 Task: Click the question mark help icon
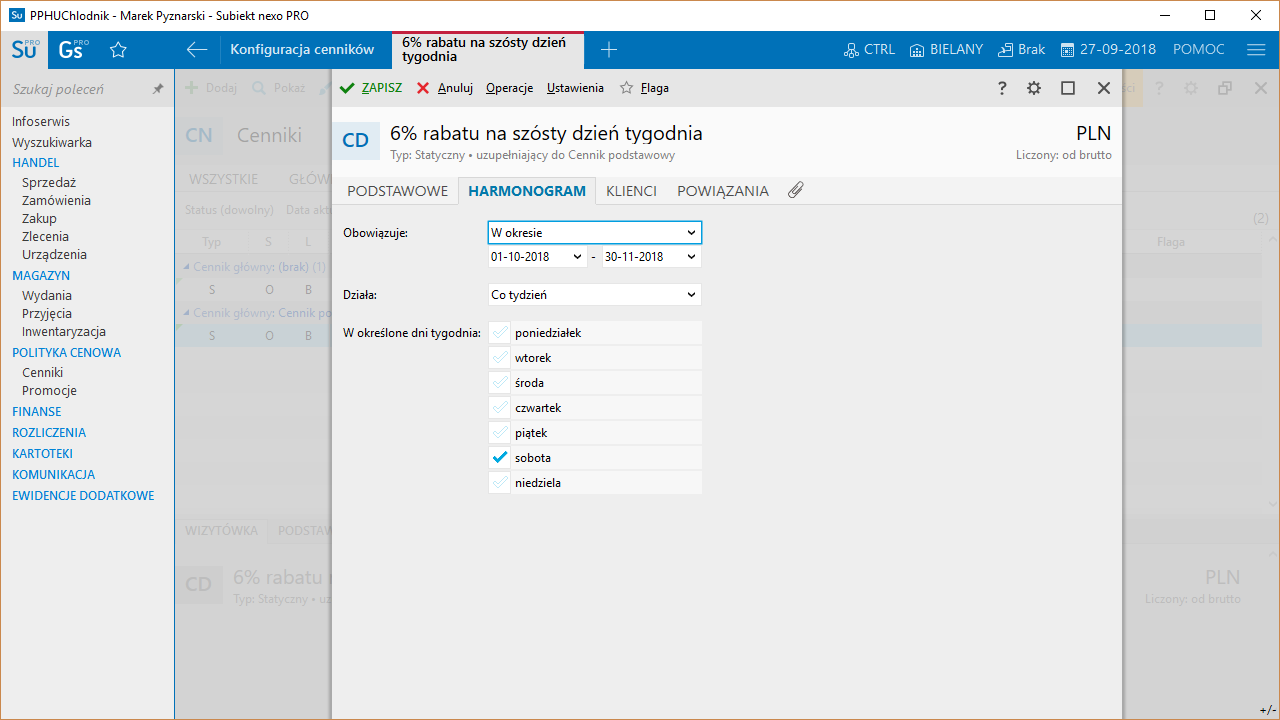1002,88
